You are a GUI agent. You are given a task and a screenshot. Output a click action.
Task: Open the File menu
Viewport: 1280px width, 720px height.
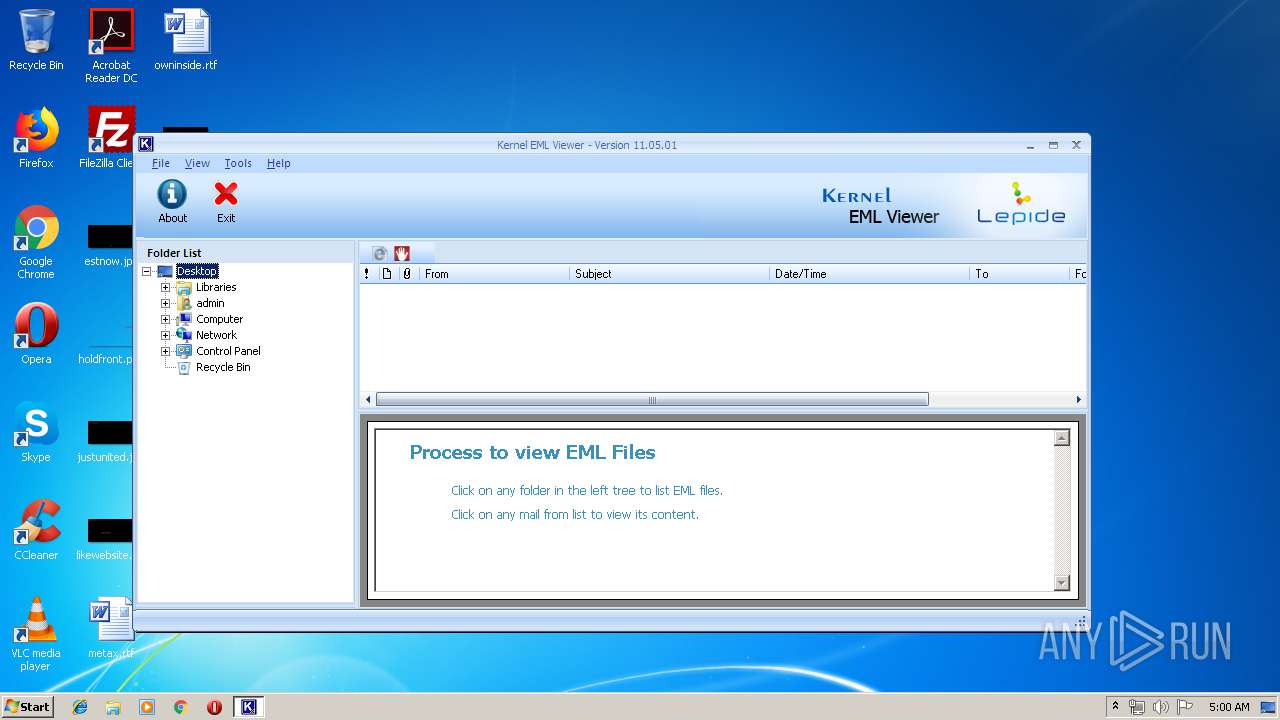tap(160, 163)
